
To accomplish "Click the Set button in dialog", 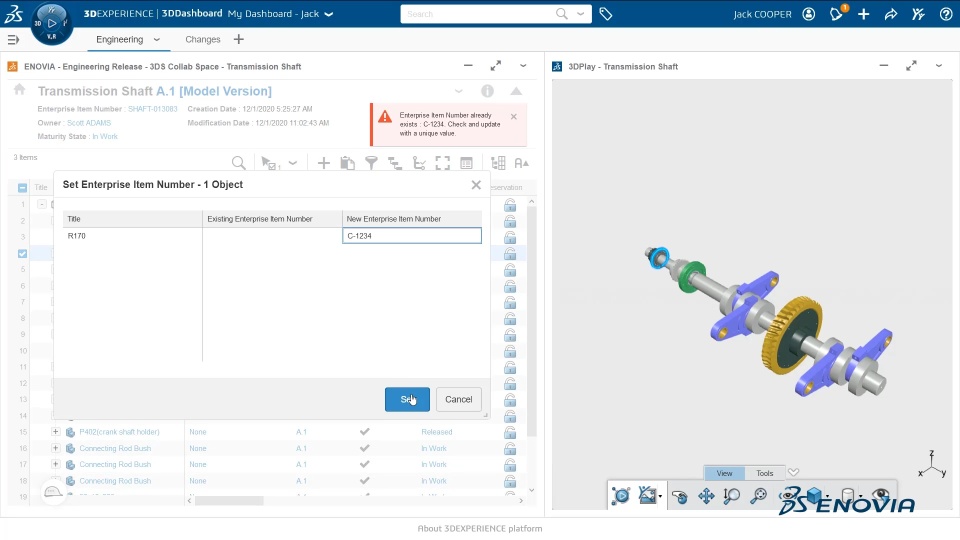I will 407,399.
